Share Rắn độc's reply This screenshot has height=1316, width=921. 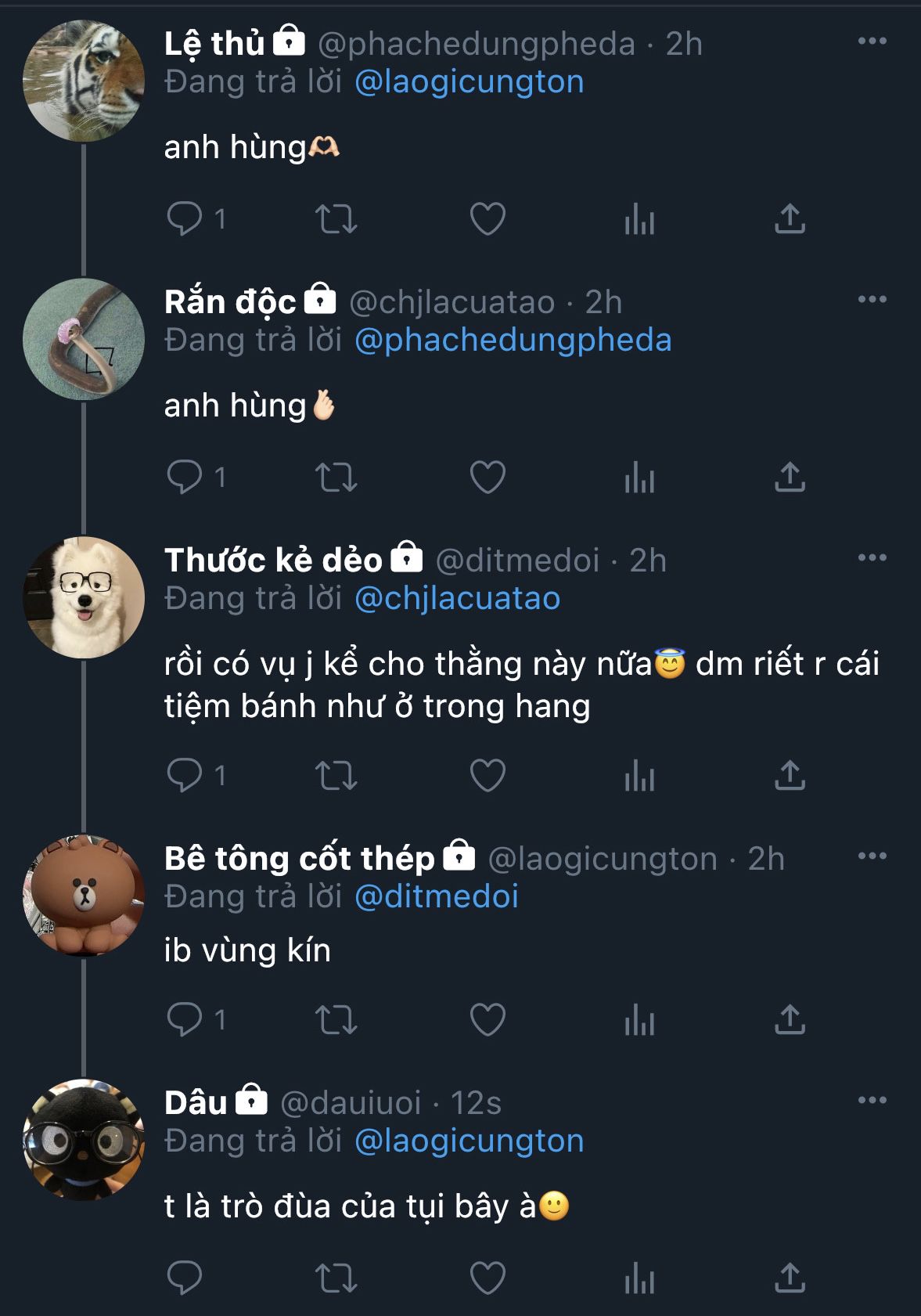click(x=790, y=478)
